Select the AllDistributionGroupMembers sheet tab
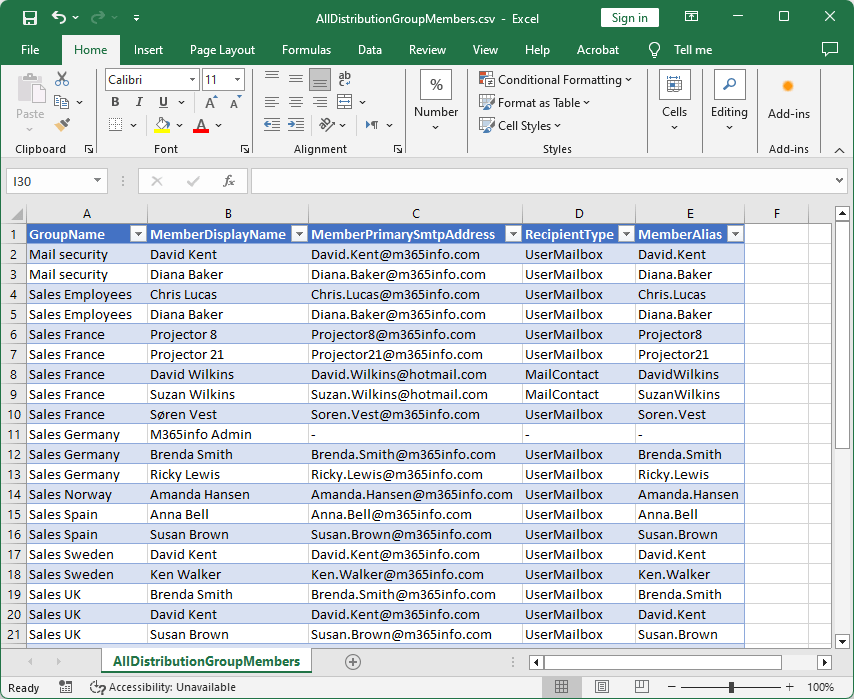Viewport: 854px width, 699px height. [x=205, y=661]
